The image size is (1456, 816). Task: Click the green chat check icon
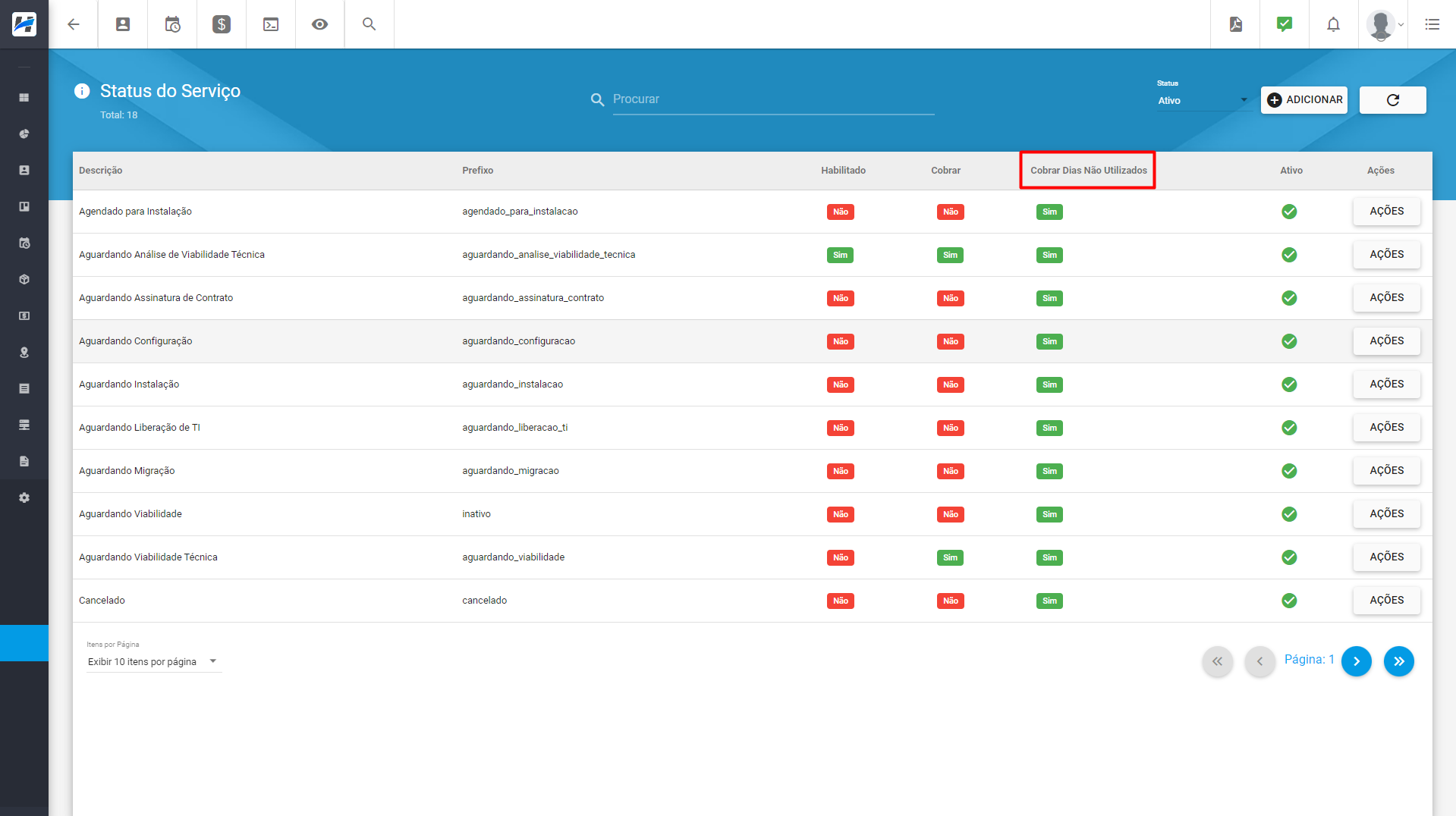click(x=1285, y=24)
